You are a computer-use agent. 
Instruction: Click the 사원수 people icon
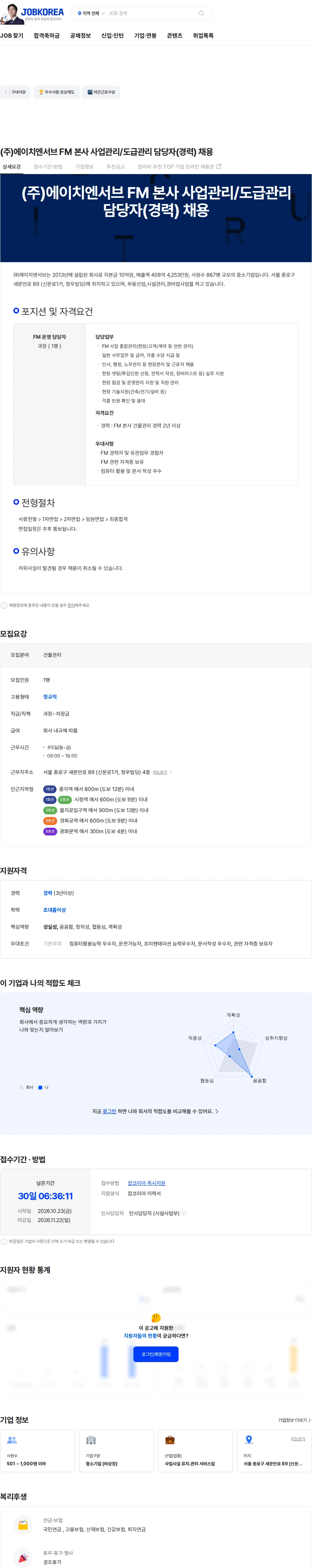pos(12,1440)
